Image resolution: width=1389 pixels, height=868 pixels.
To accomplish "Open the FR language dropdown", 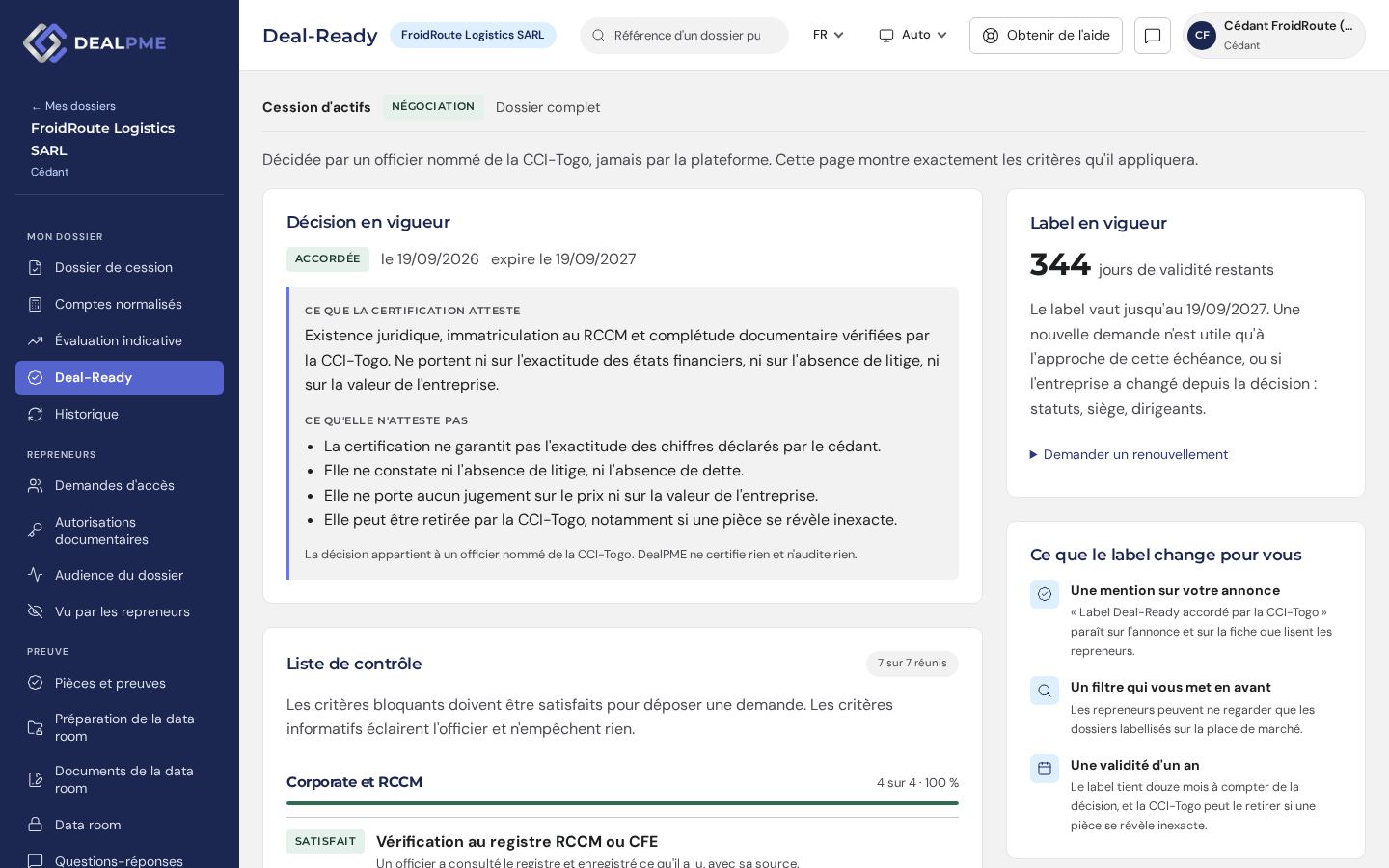I will pos(829,36).
